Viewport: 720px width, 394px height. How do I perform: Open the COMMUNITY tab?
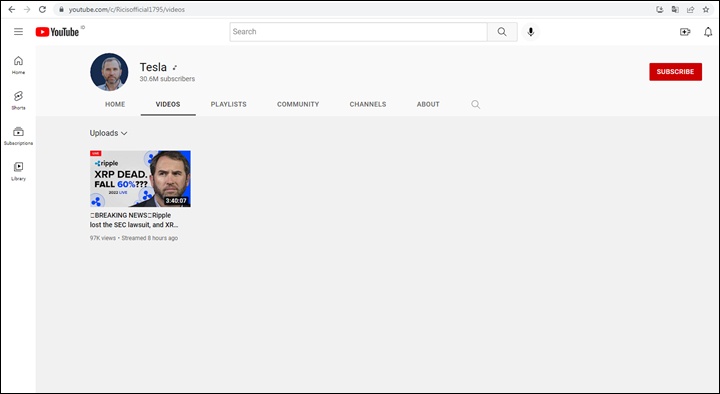[298, 104]
